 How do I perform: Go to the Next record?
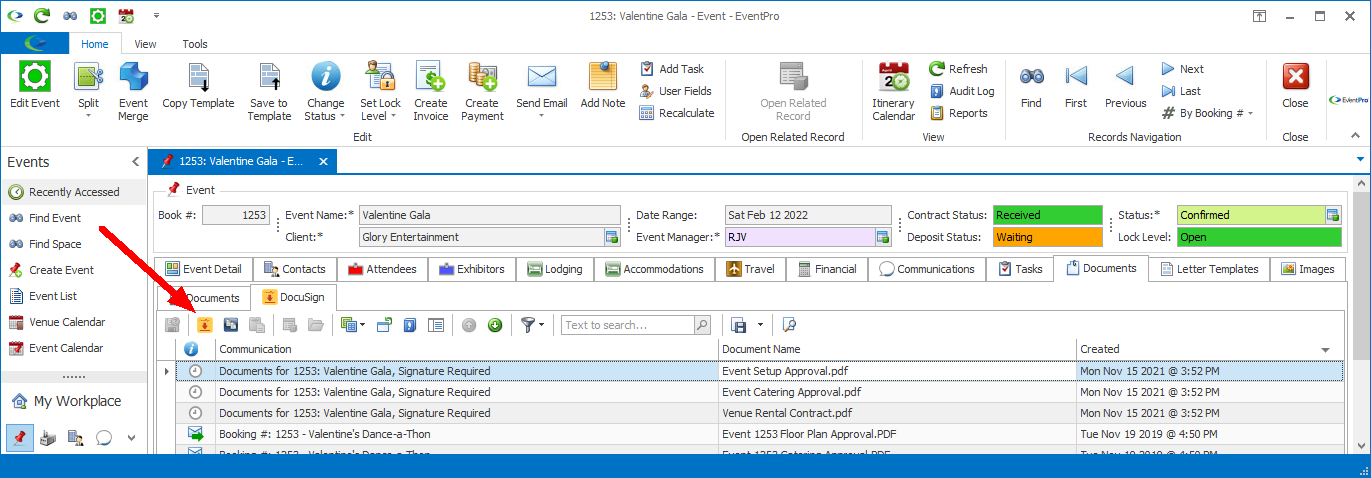pos(1182,69)
